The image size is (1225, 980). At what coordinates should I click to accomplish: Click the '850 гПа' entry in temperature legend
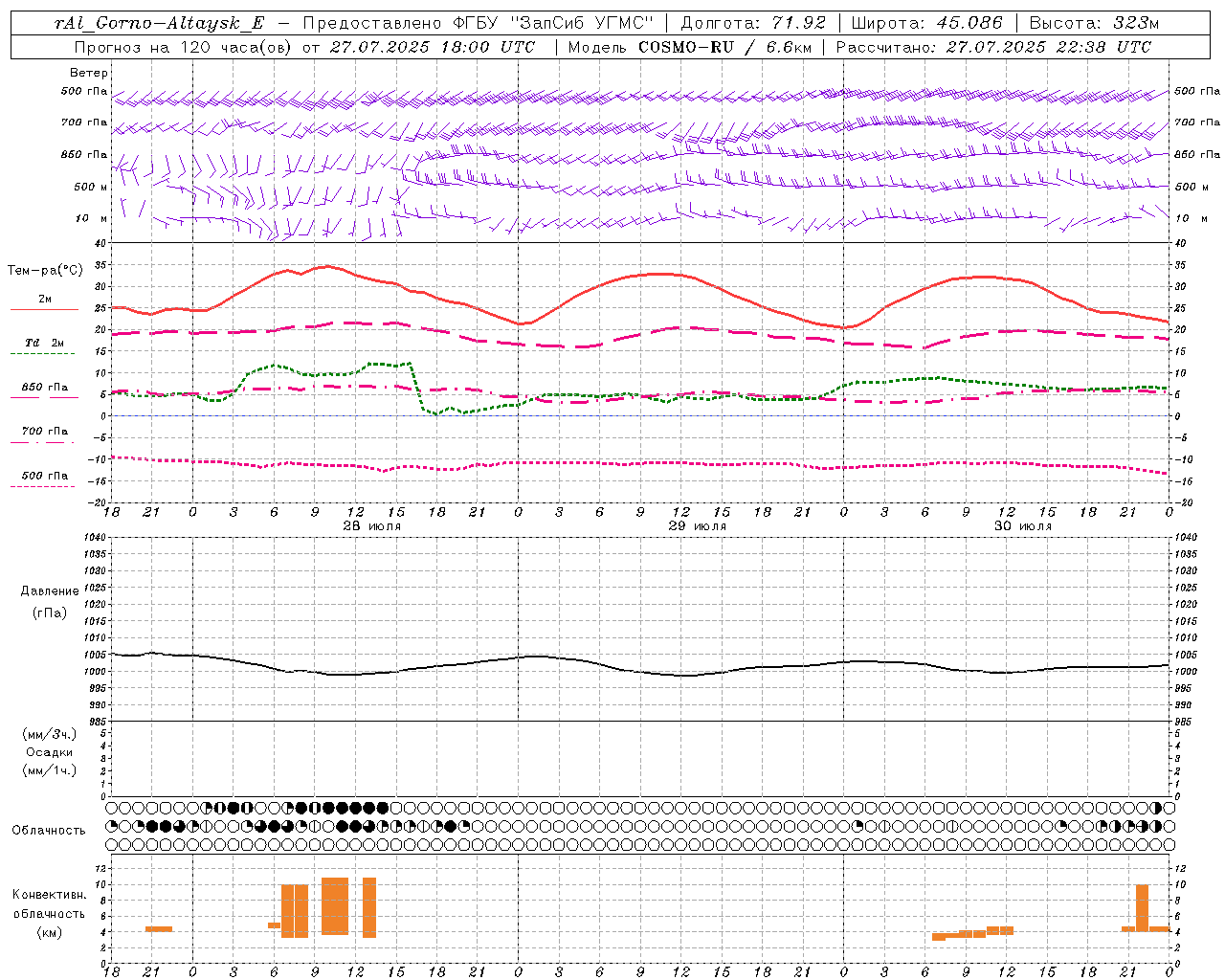(45, 388)
